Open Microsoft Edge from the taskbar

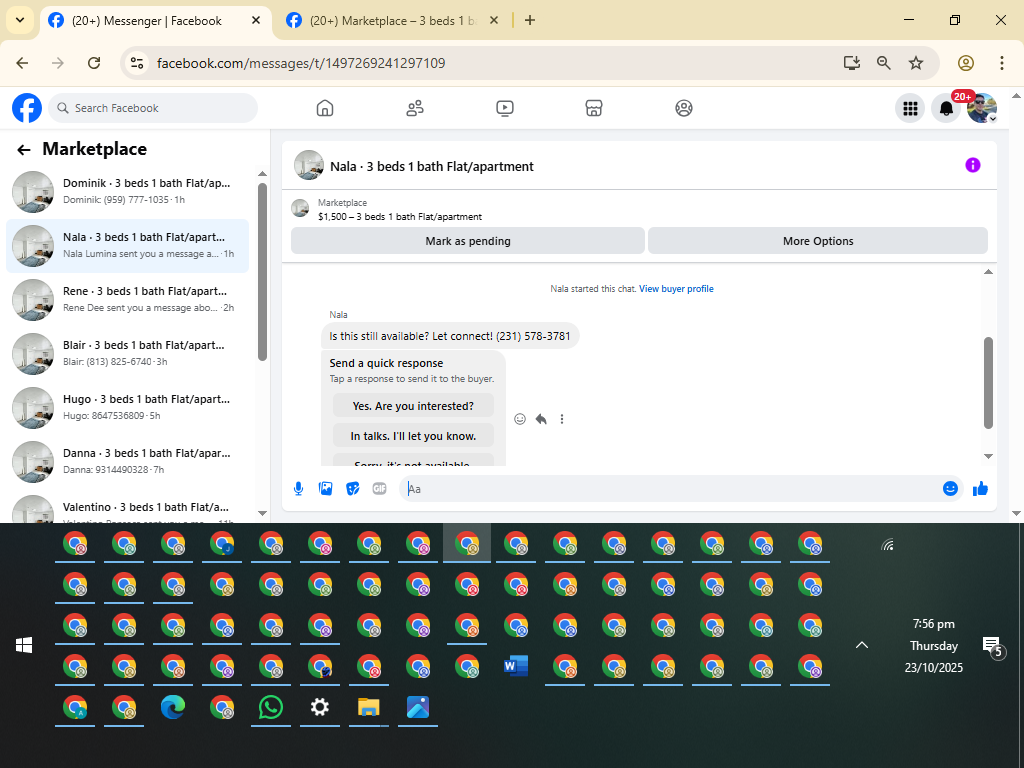click(172, 707)
